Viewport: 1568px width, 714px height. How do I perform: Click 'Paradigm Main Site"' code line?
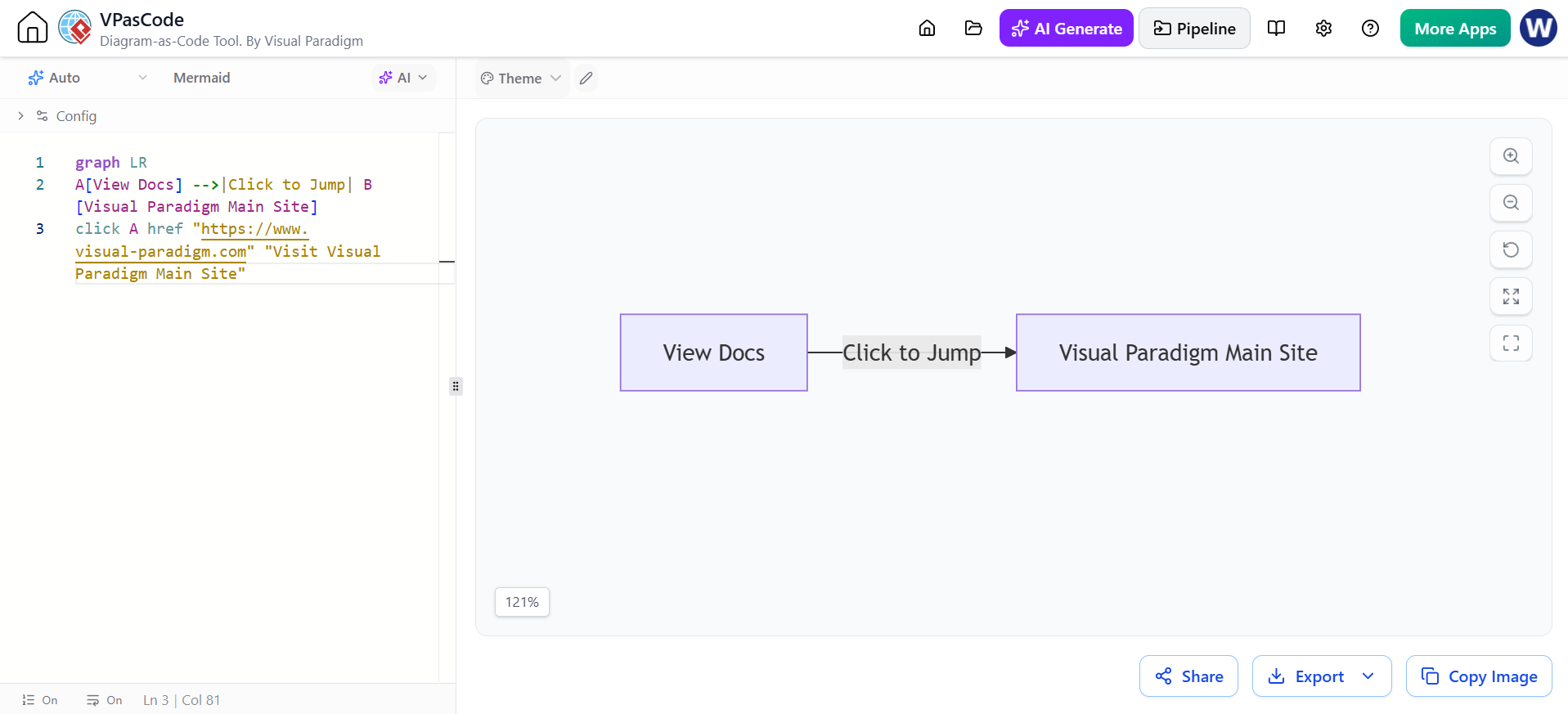[x=160, y=273]
